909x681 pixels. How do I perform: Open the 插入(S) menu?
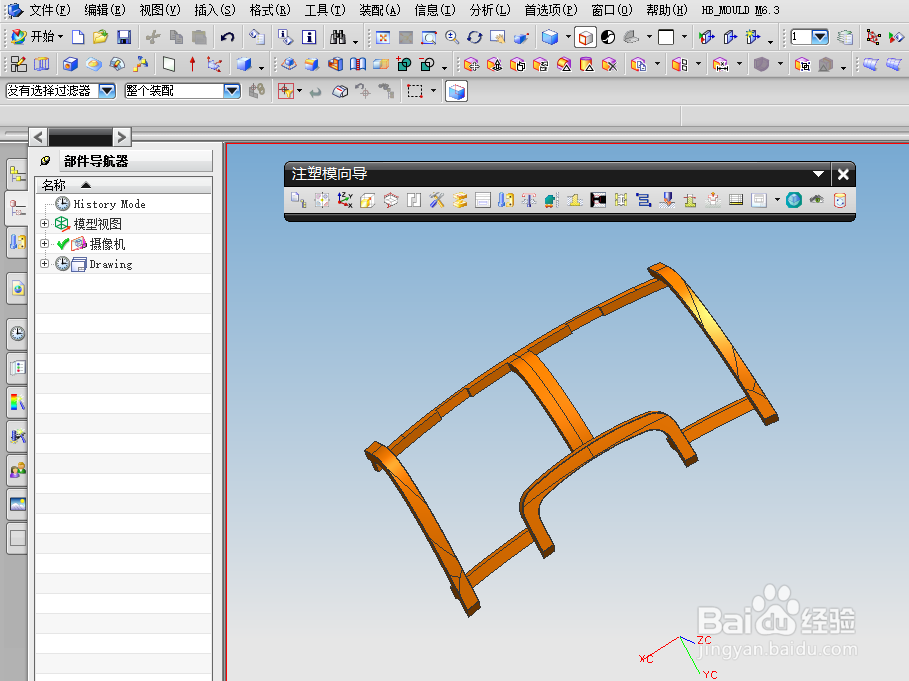(215, 10)
